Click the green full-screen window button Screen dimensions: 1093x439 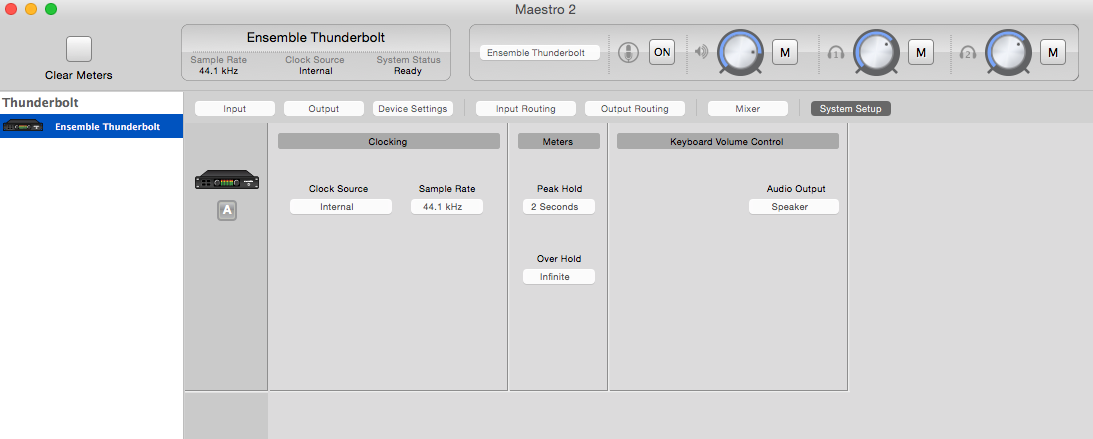pos(51,9)
